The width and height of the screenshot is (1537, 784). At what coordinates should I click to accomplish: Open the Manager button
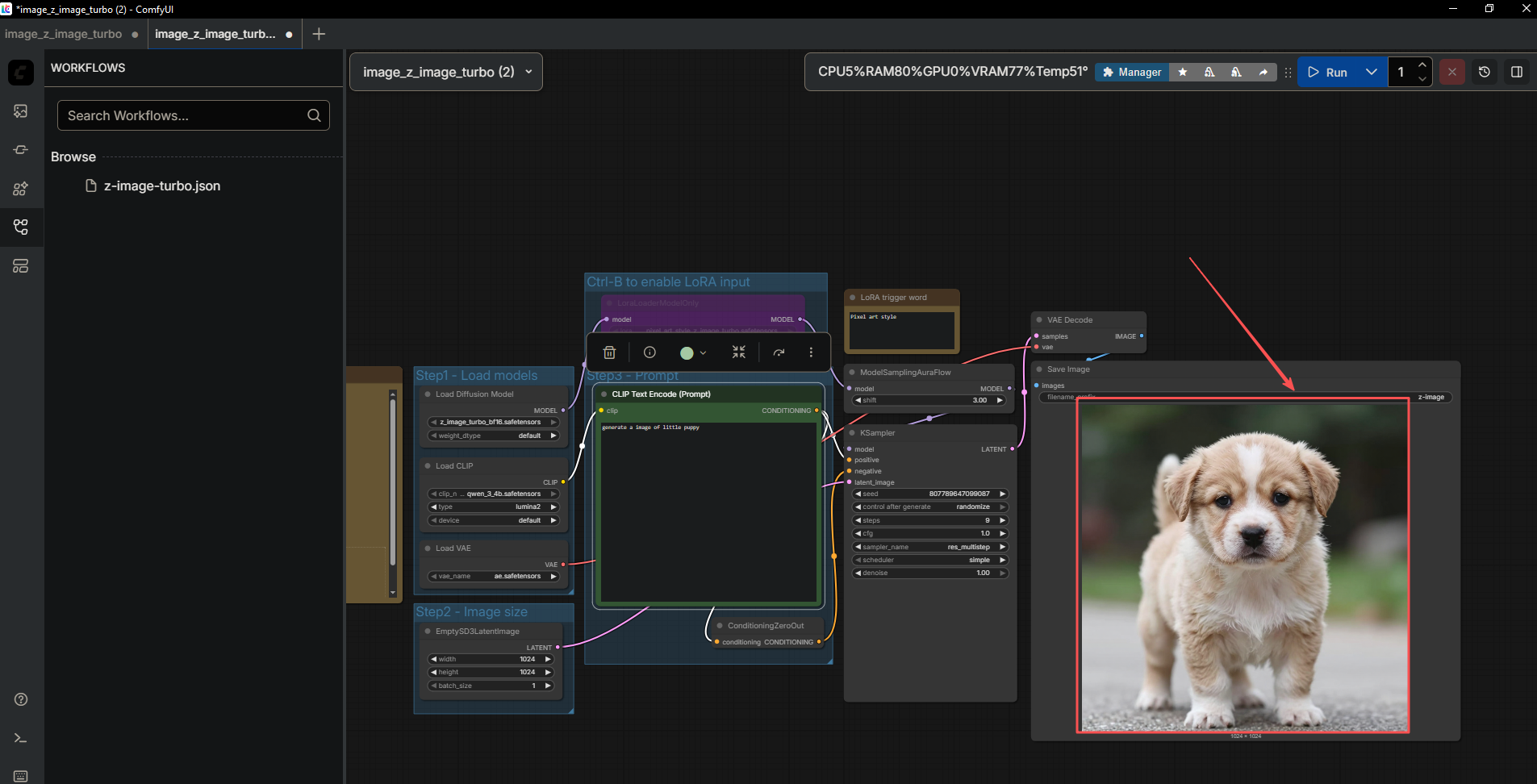click(1132, 72)
